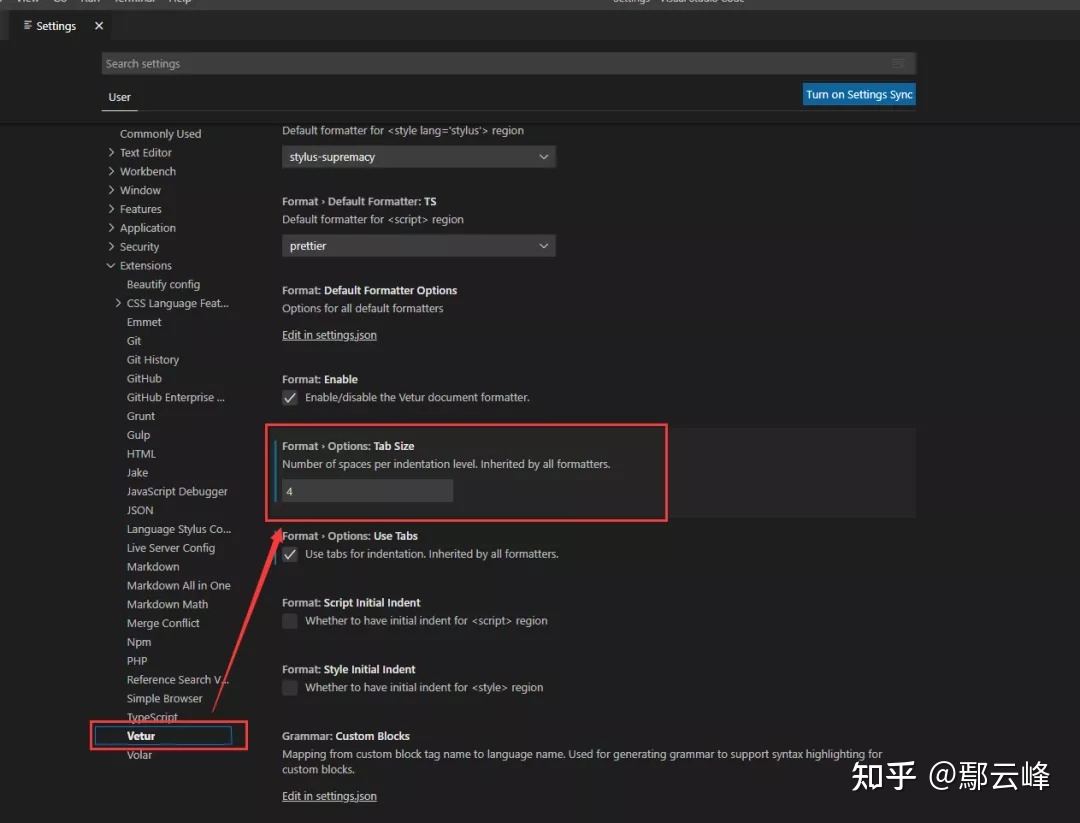
Task: Expand the Workbench section
Action: coord(112,171)
